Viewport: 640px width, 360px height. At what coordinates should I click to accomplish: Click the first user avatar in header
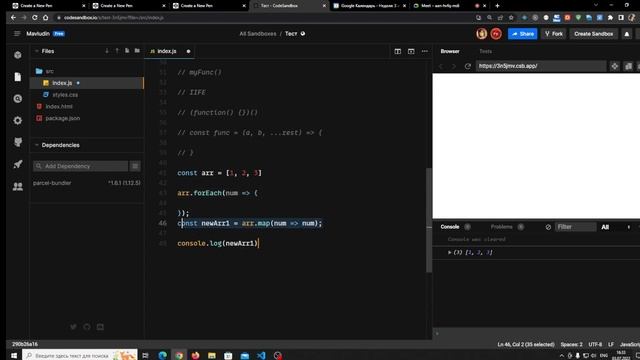[482, 34]
